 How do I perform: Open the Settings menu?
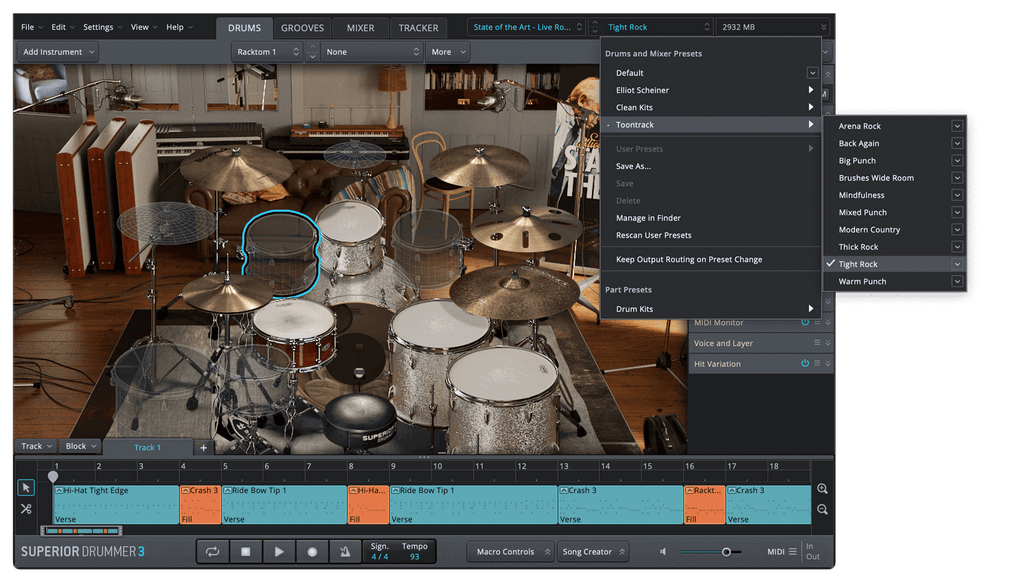[x=103, y=27]
